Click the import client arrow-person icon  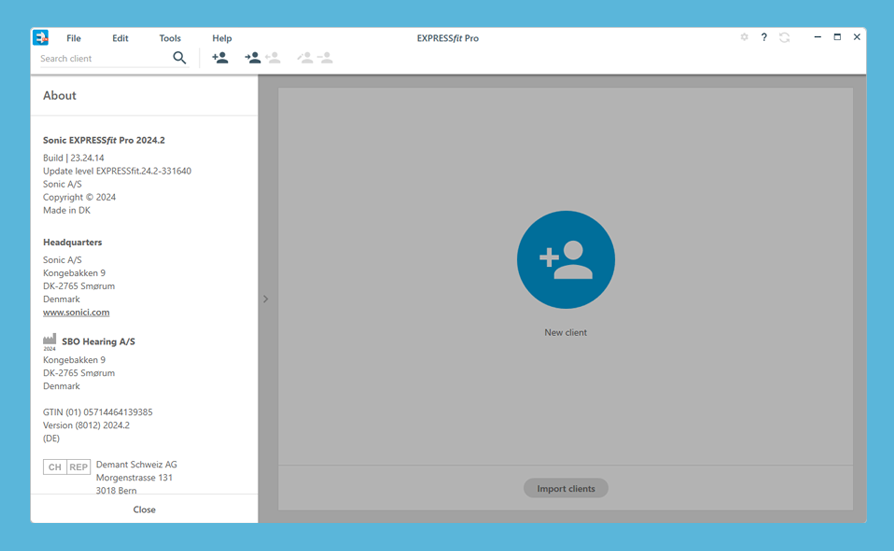point(253,58)
